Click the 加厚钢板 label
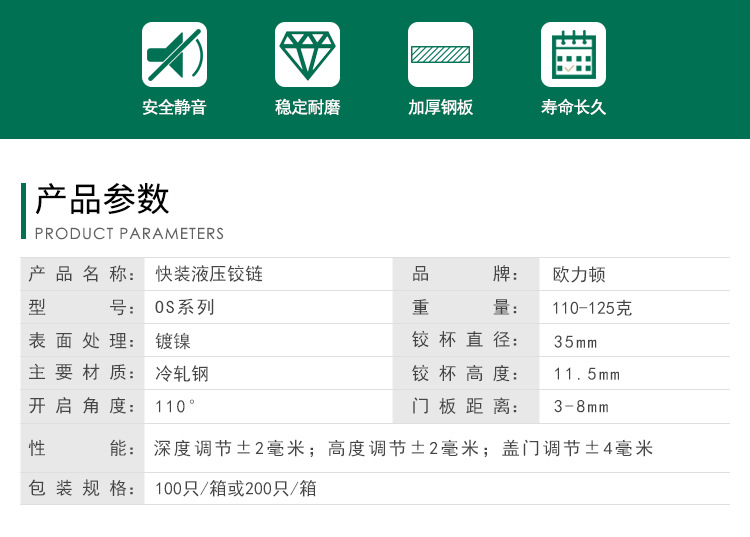Image resolution: width=750 pixels, height=537 pixels. point(440,107)
